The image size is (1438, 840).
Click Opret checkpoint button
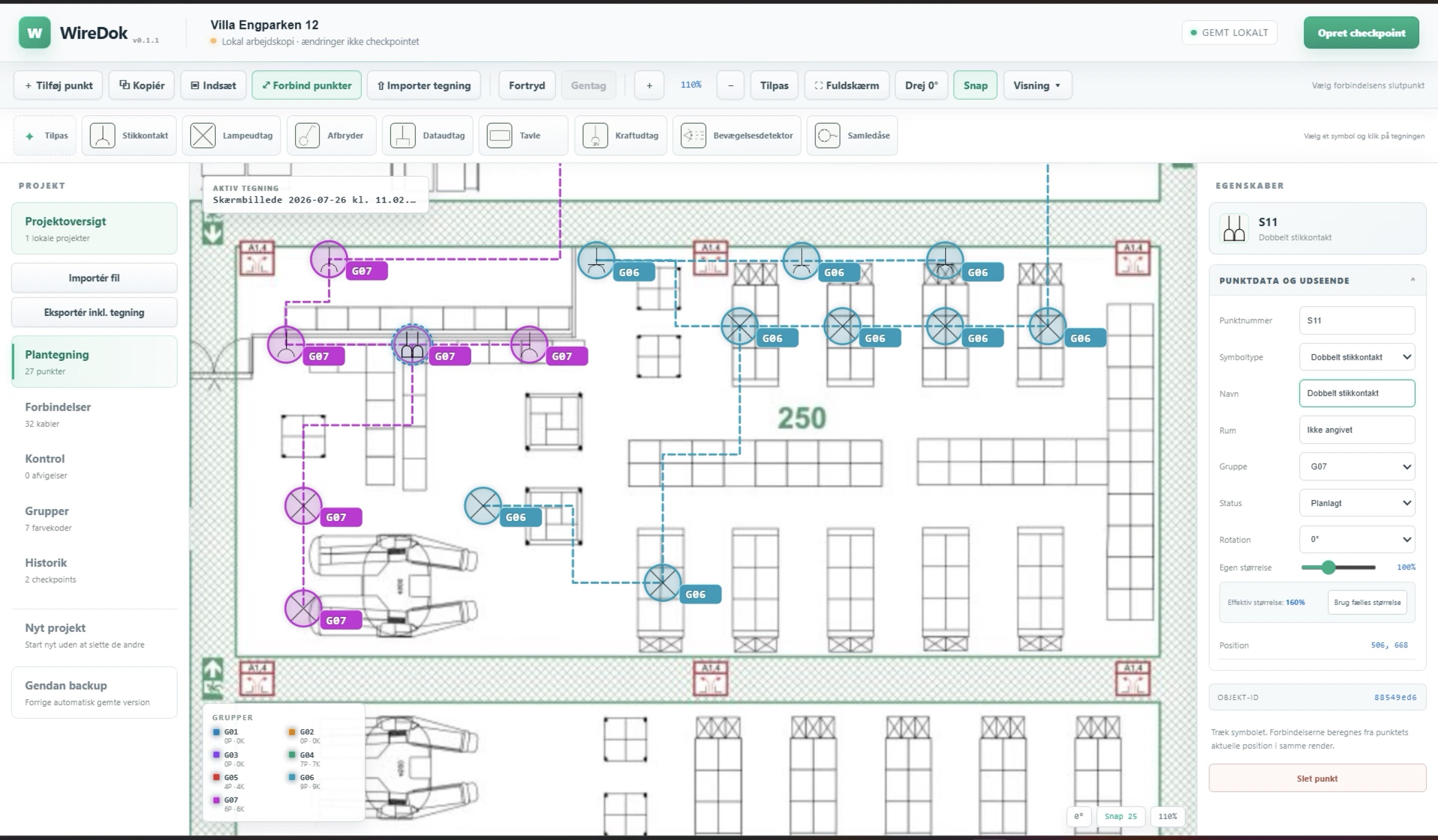[1361, 33]
